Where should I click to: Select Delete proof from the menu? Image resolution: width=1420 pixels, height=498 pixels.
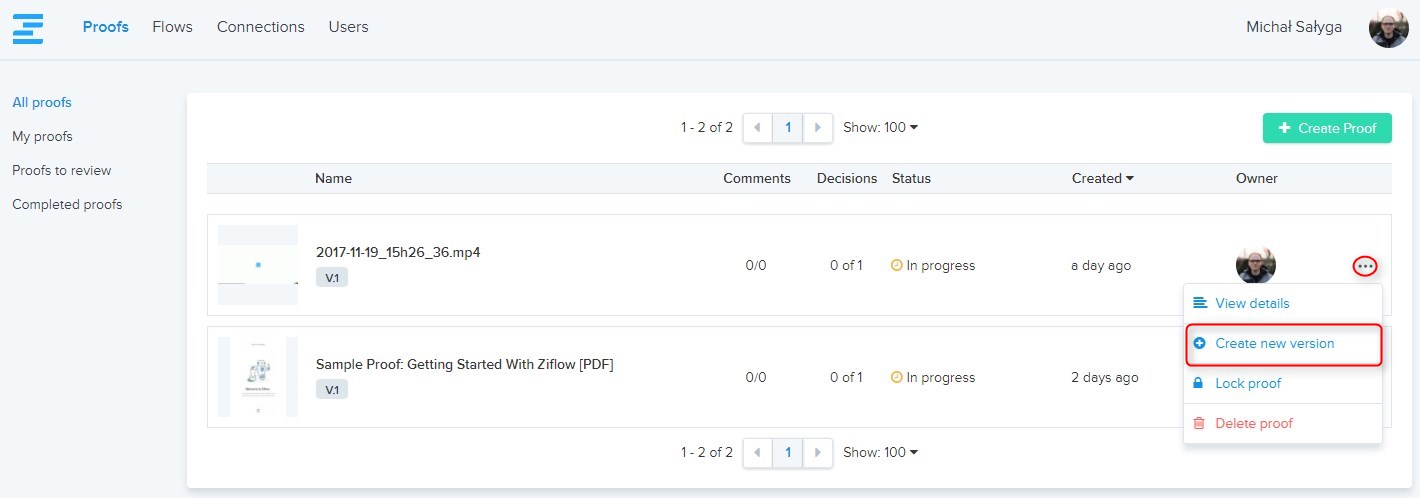(x=1253, y=424)
